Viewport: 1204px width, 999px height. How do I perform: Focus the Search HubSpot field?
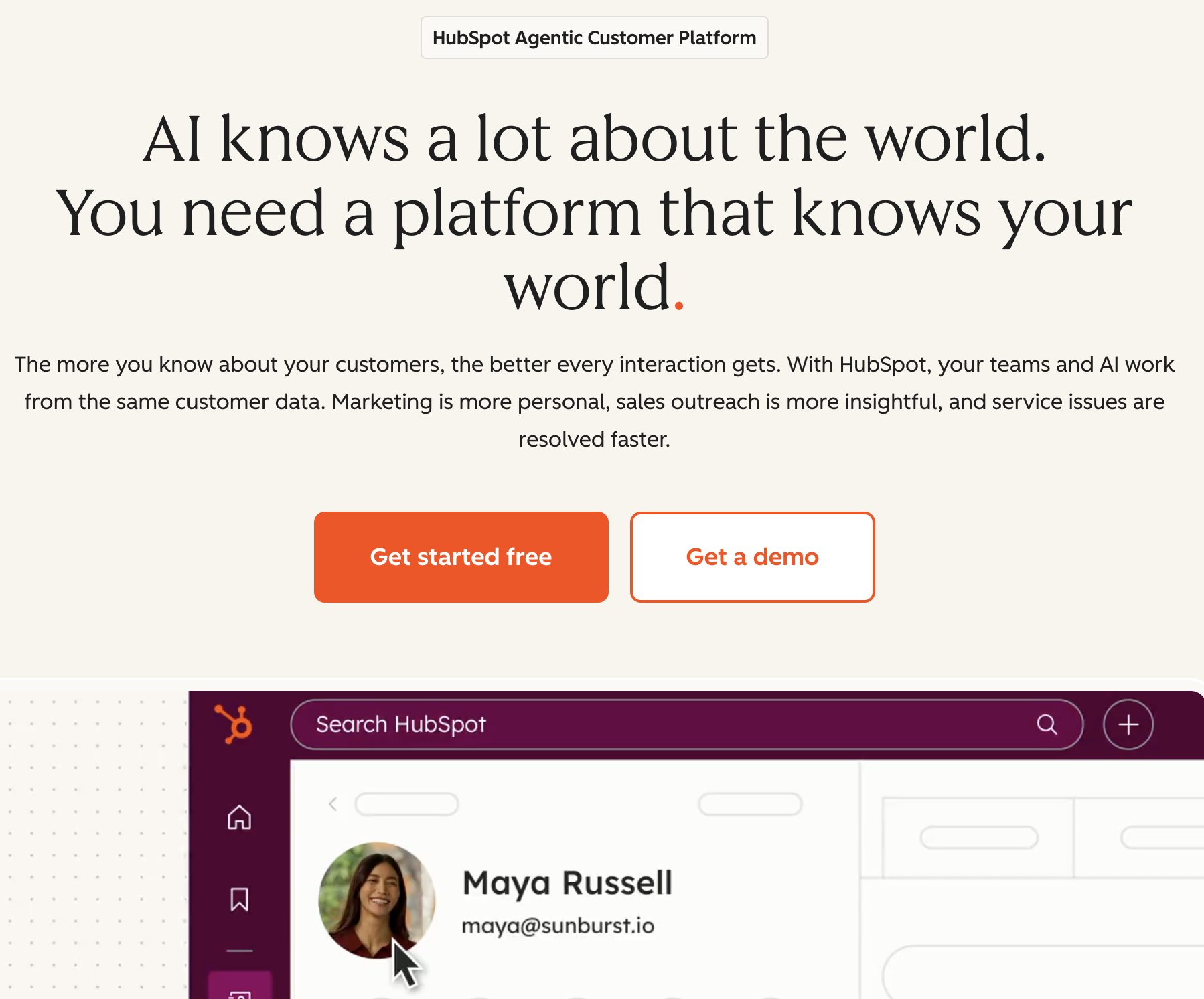coord(686,724)
